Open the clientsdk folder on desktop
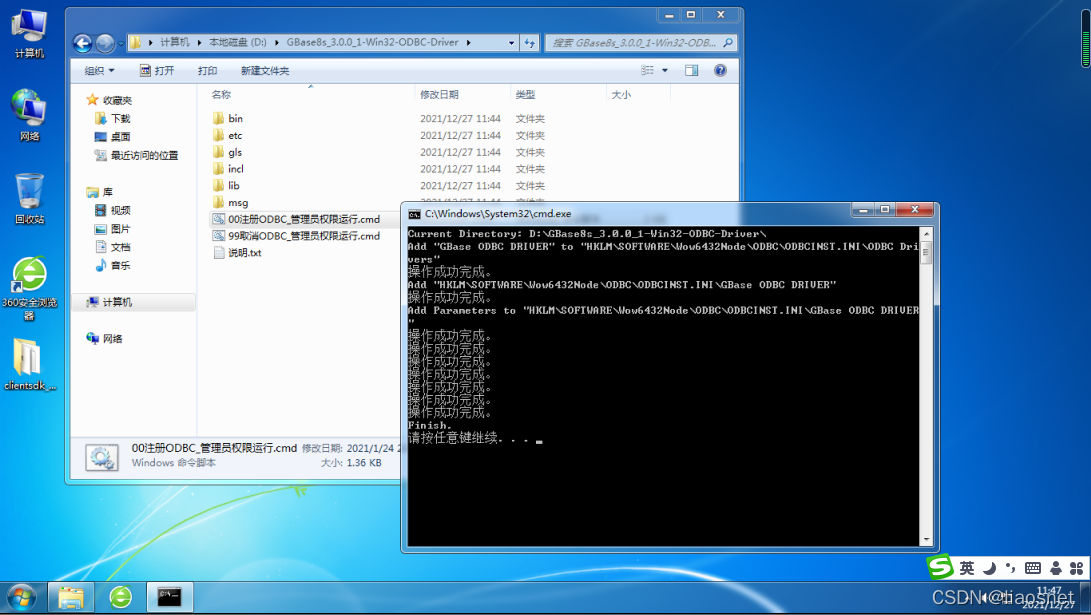This screenshot has width=1091, height=615. [x=29, y=364]
